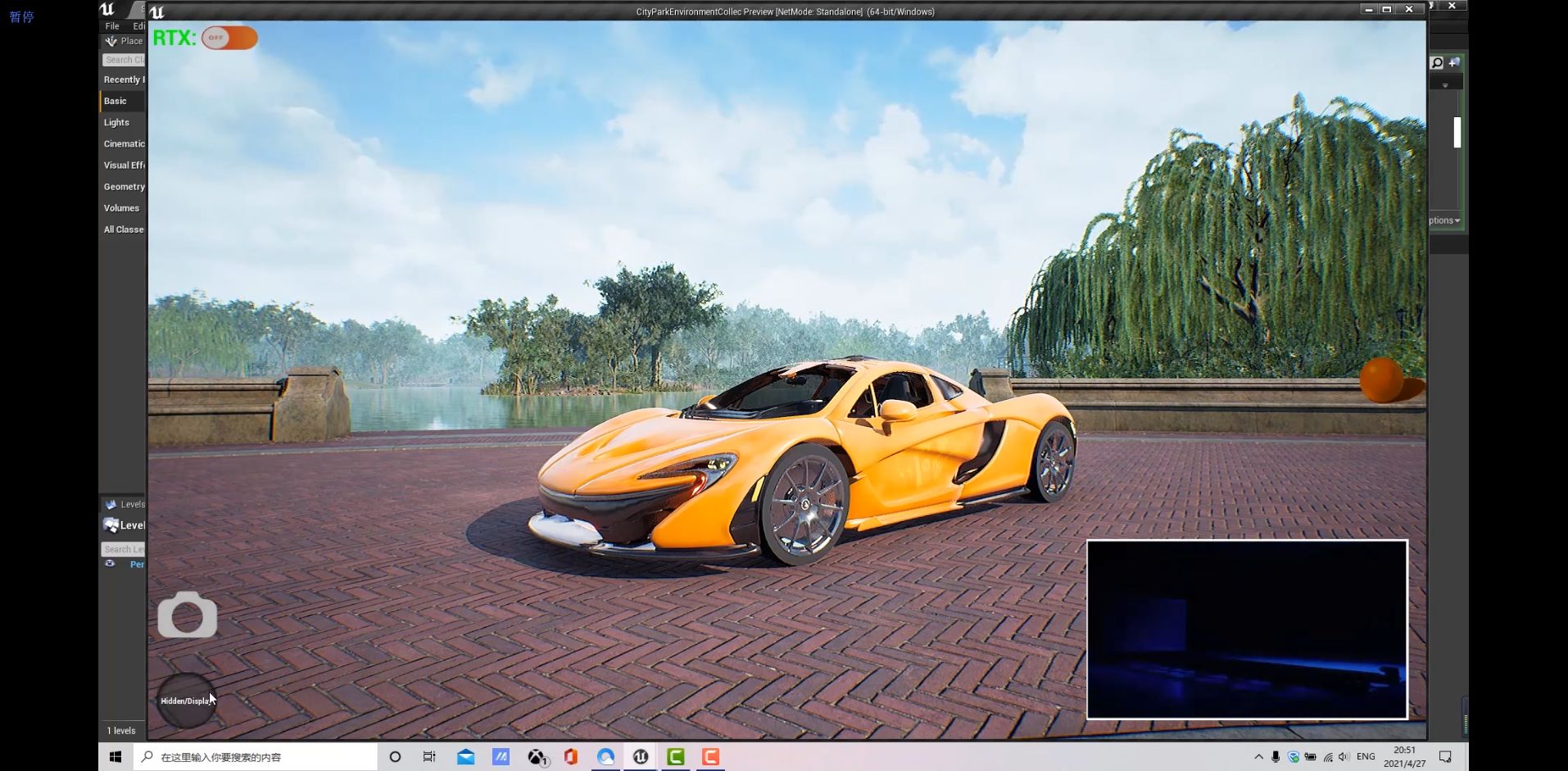This screenshot has height=771, width=1568.
Task: Open the File menu in the editor
Action: tap(112, 26)
